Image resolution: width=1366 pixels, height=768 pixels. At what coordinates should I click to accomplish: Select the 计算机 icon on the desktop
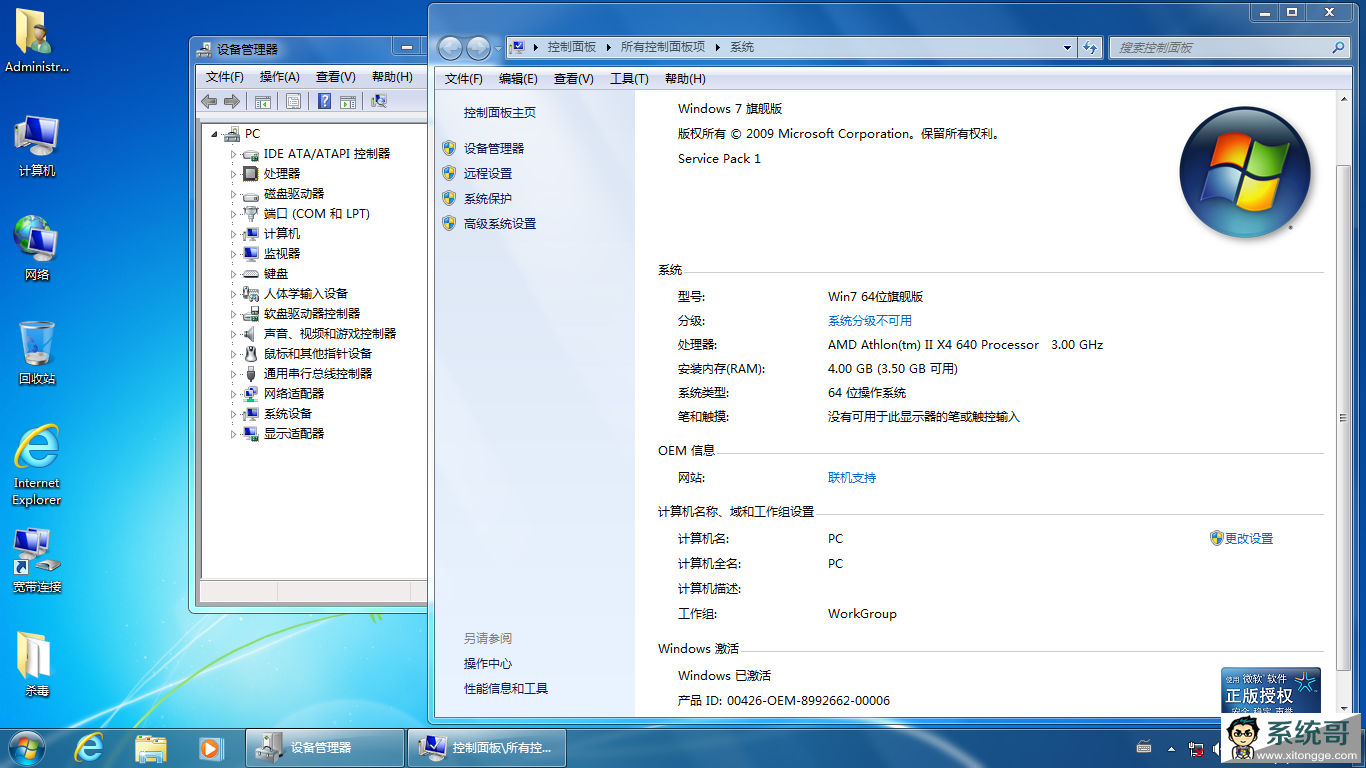(x=37, y=145)
